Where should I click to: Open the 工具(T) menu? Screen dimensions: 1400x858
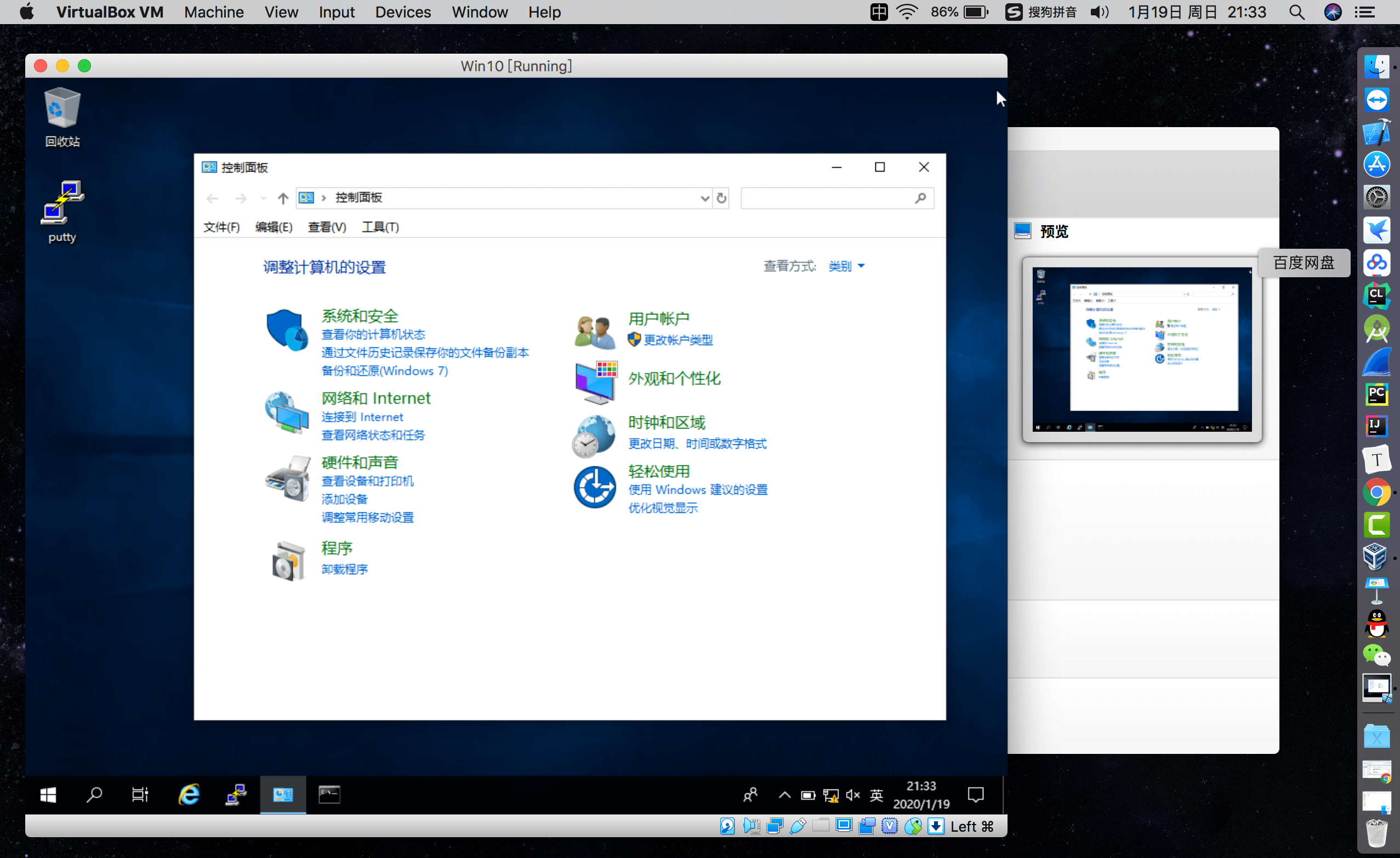coord(380,227)
